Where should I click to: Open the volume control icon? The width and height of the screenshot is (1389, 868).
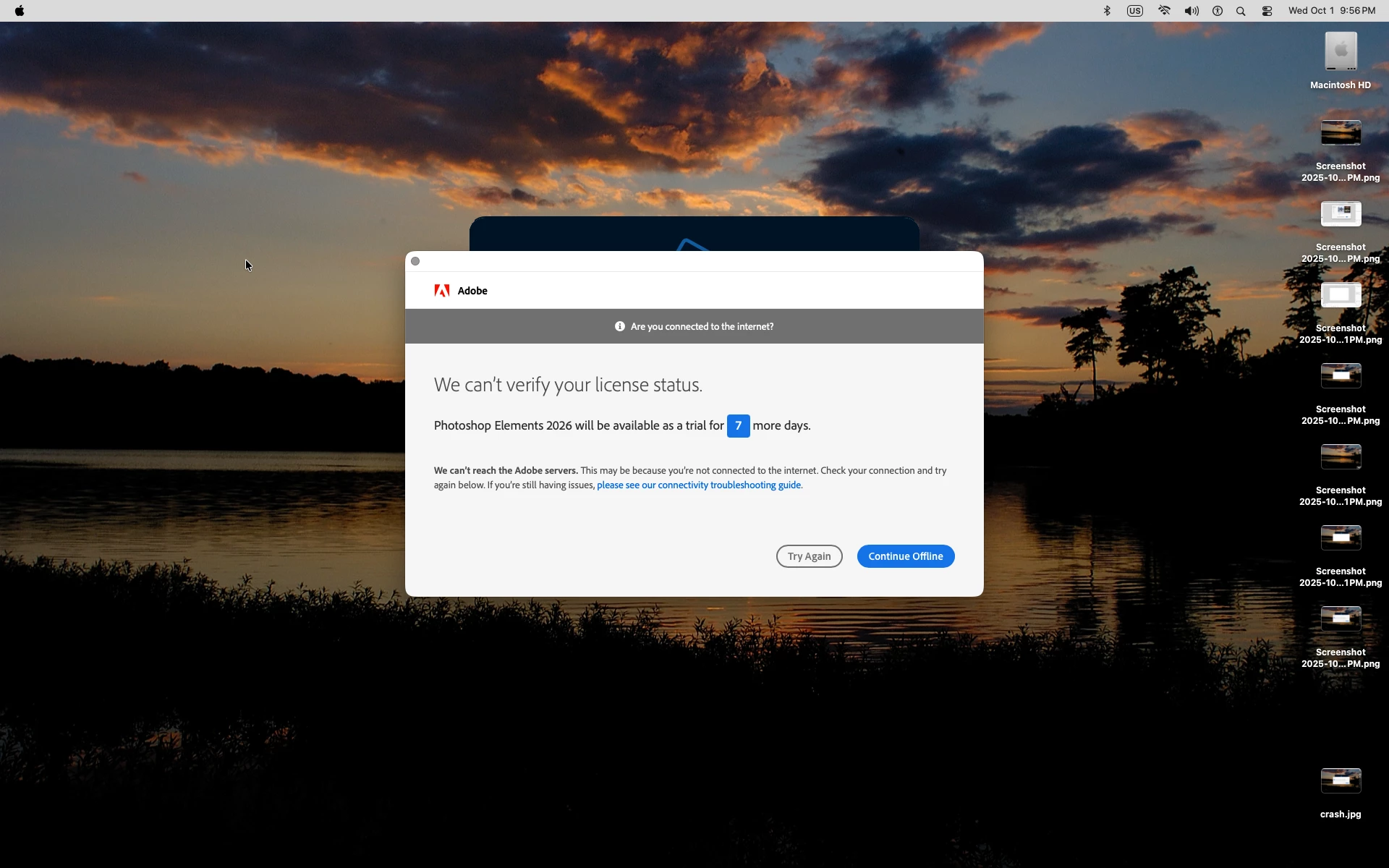pos(1192,11)
